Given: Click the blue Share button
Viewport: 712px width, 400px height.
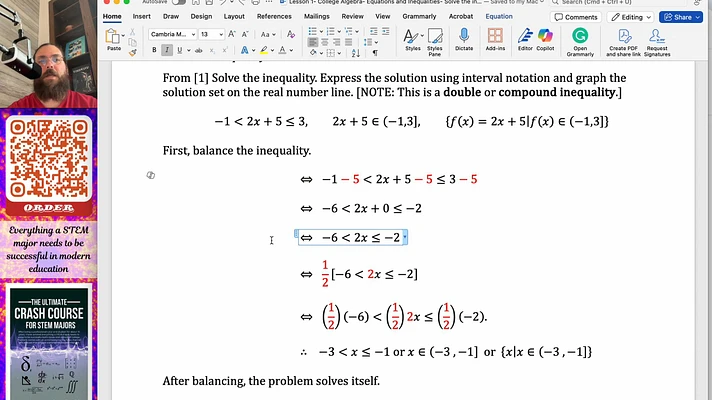Looking at the screenshot, I should point(681,17).
